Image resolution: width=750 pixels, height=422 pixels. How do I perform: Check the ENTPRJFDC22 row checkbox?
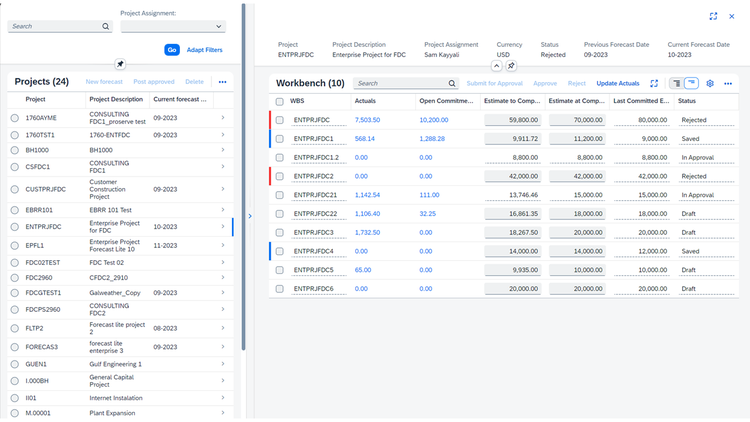279,214
